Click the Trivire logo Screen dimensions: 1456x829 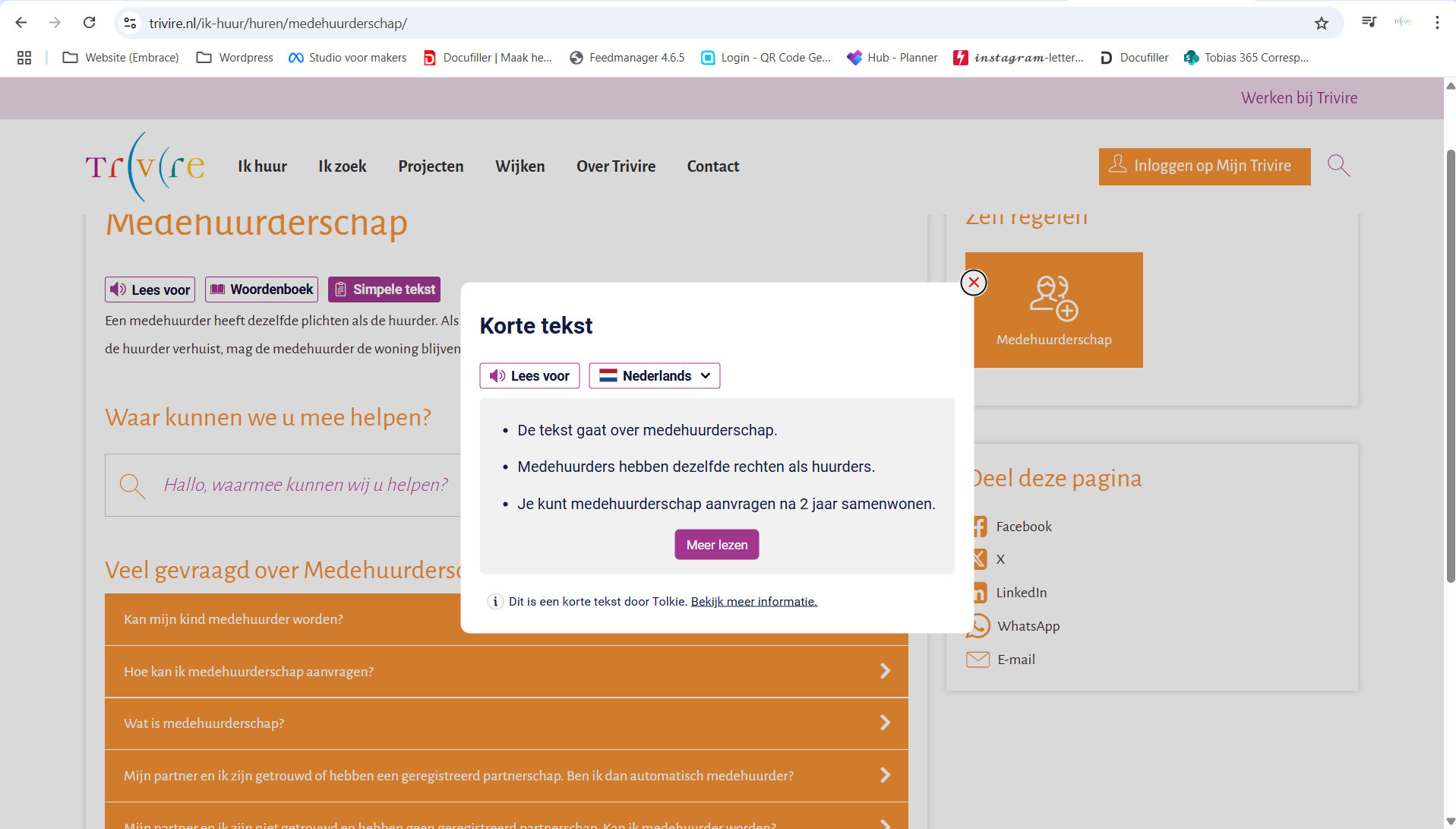[x=145, y=166]
